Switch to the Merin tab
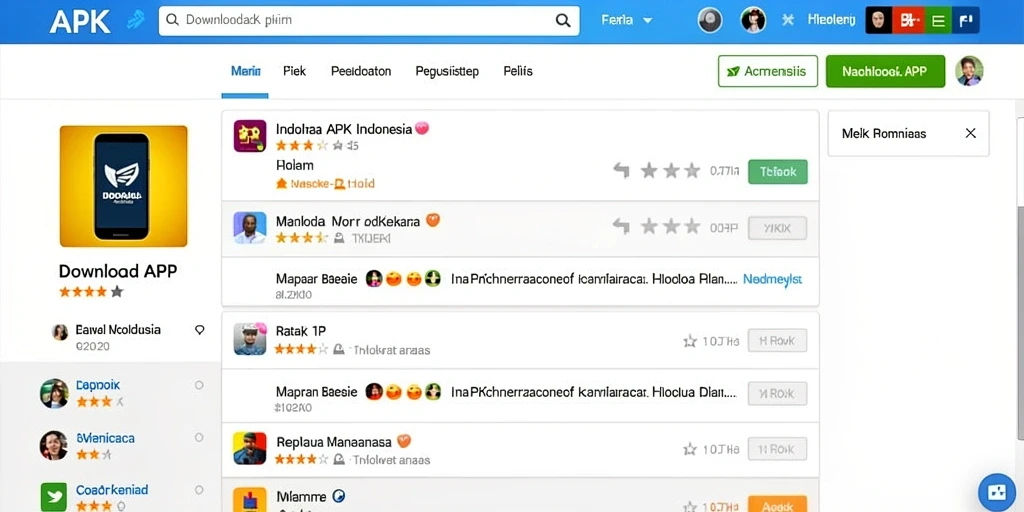Viewport: 1024px width, 512px height. (x=246, y=71)
